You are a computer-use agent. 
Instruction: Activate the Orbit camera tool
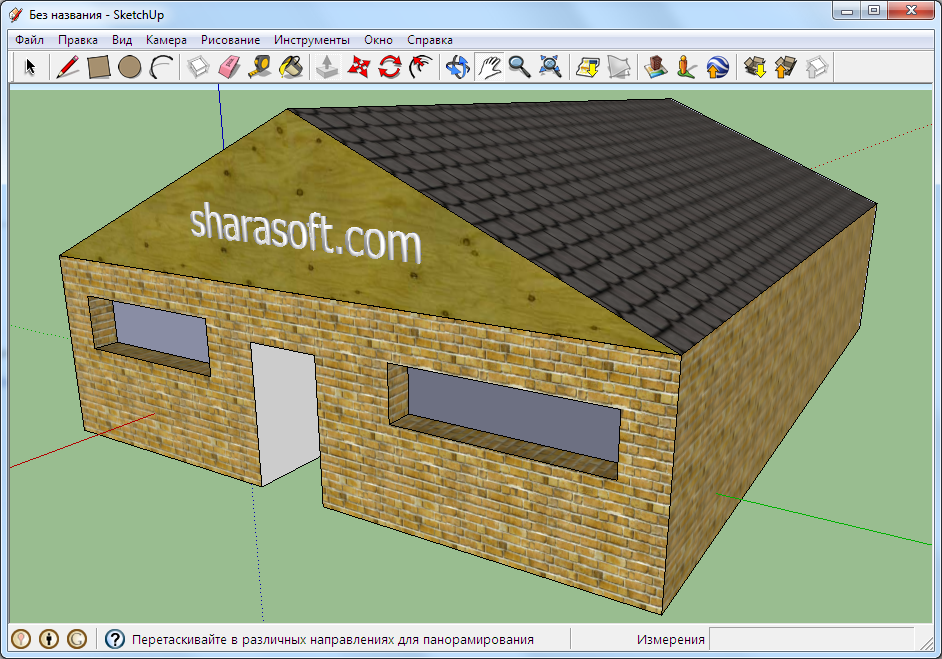458,67
